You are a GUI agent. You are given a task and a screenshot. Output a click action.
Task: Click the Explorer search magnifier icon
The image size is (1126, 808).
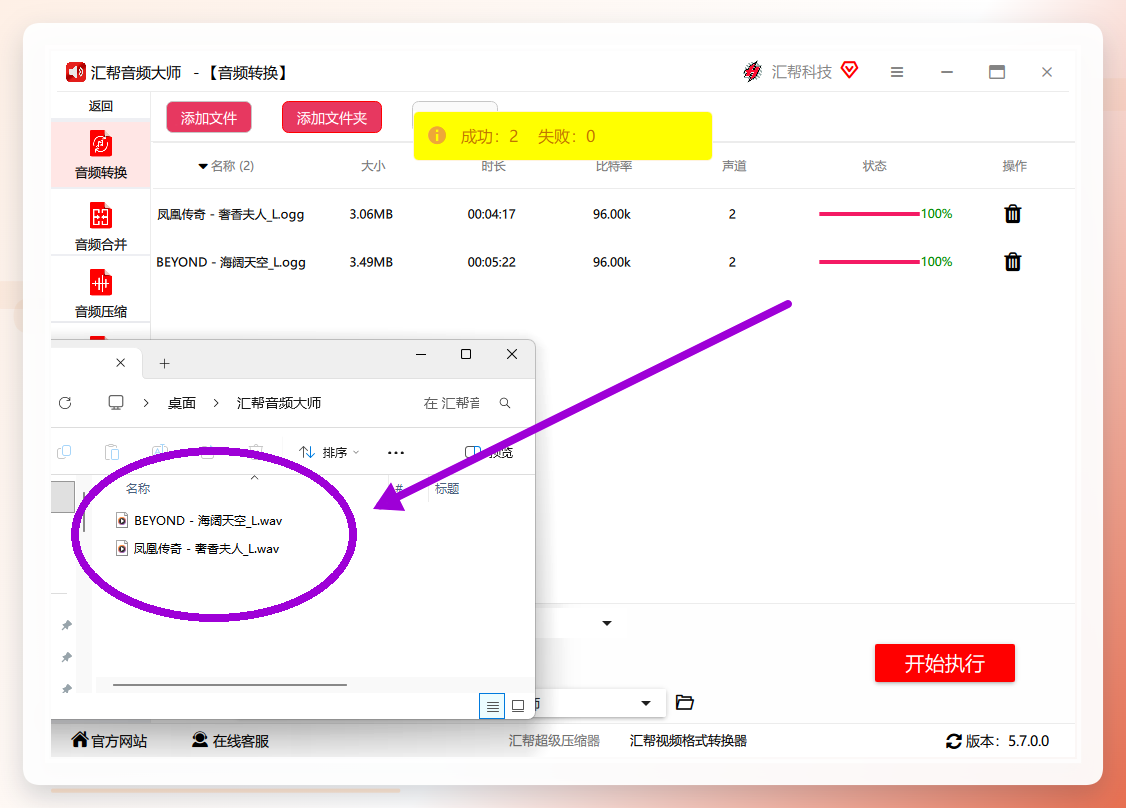click(505, 403)
